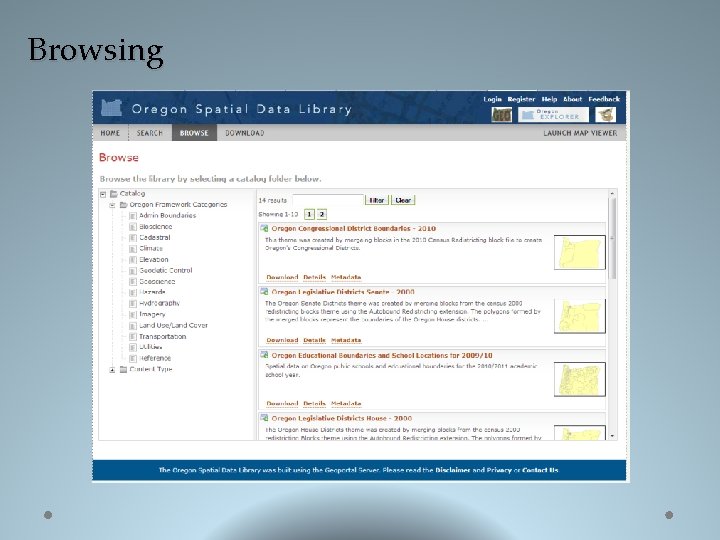Select the BROWSE tab

pyautogui.click(x=194, y=133)
